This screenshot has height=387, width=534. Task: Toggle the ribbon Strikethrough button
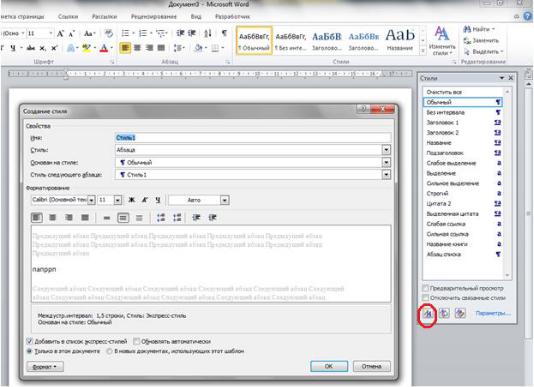[x=31, y=48]
